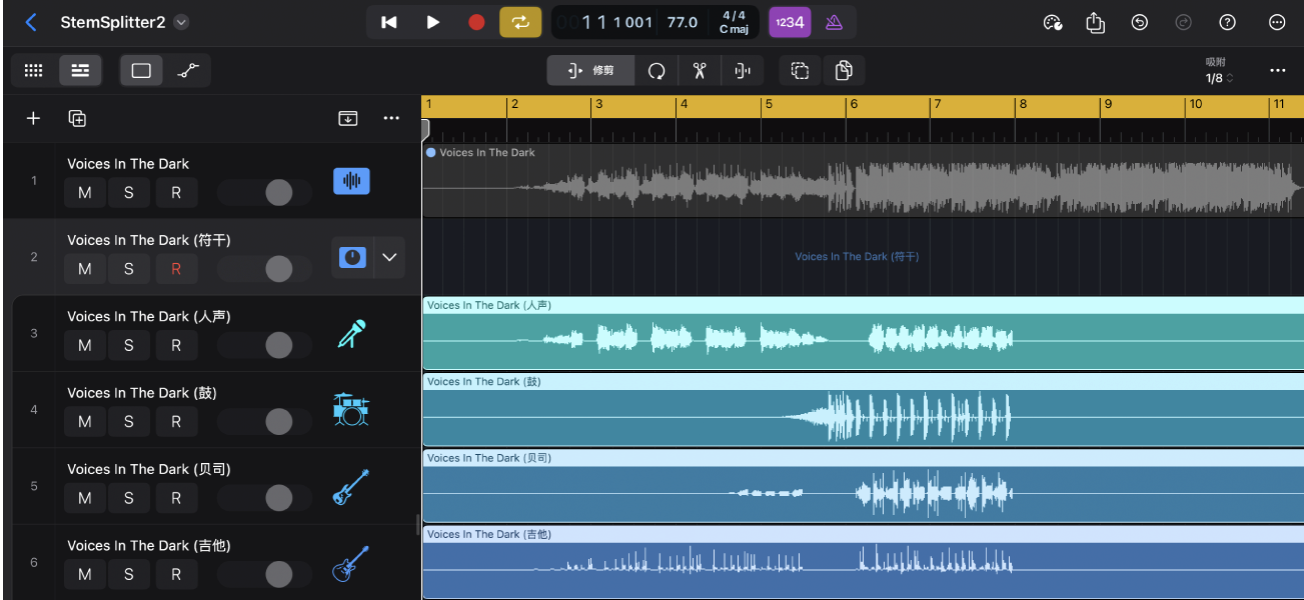
Task: Collapse the 符干 stem folder chevron
Action: click(389, 257)
